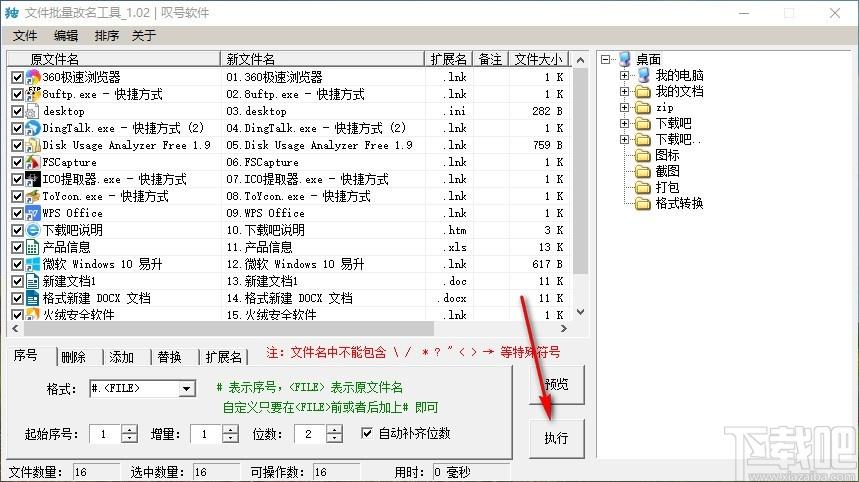Click the desktop ini file icon
This screenshot has height=482, width=859.
point(33,111)
